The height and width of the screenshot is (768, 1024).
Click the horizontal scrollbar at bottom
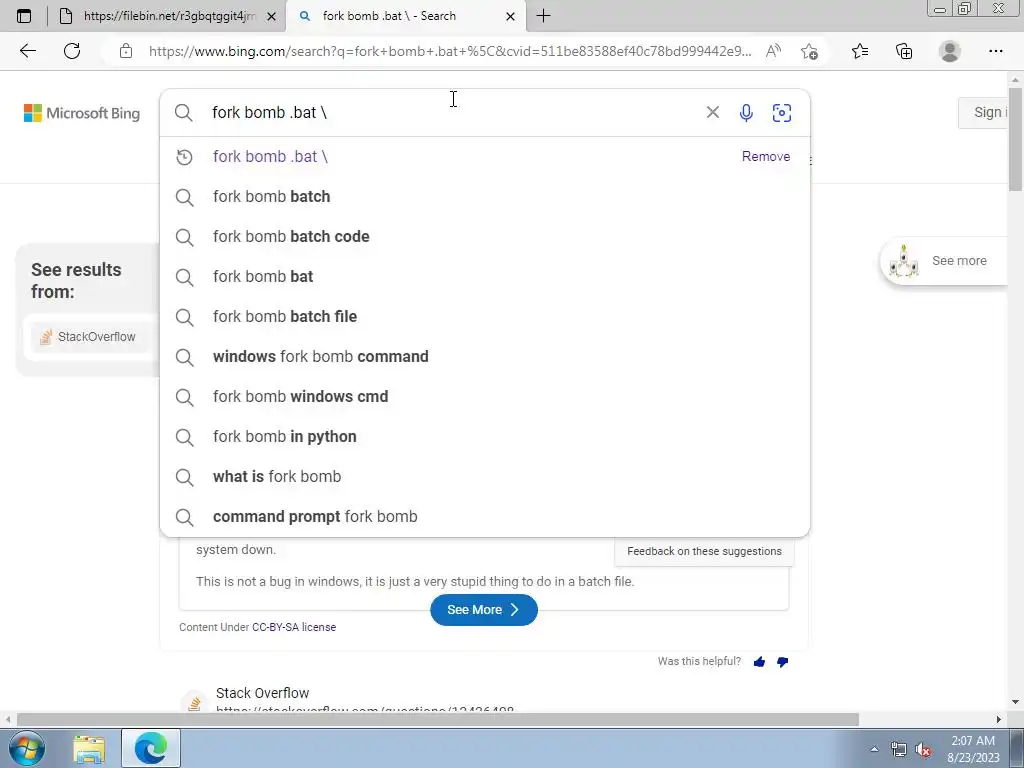438,720
